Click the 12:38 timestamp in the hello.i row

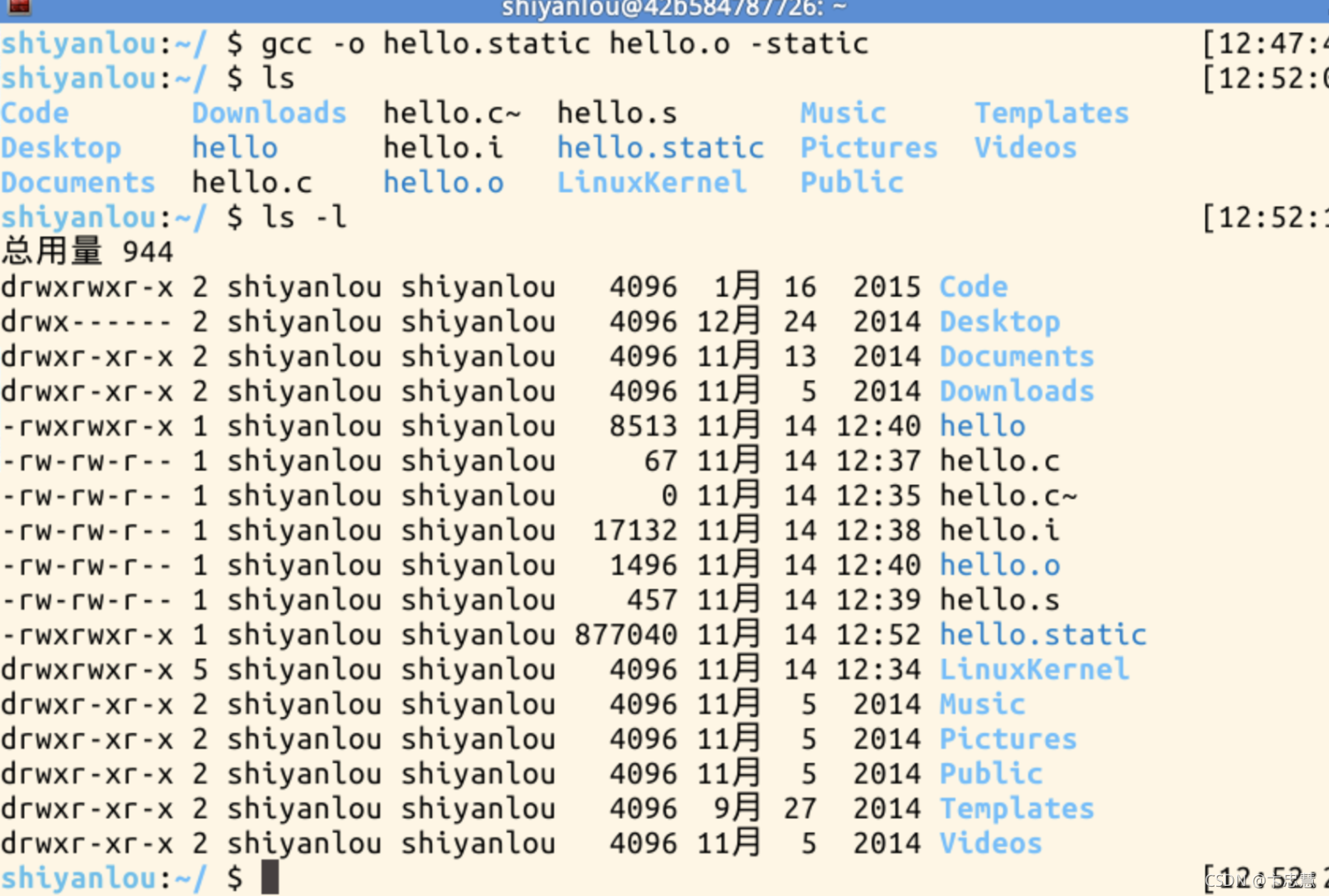point(878,530)
